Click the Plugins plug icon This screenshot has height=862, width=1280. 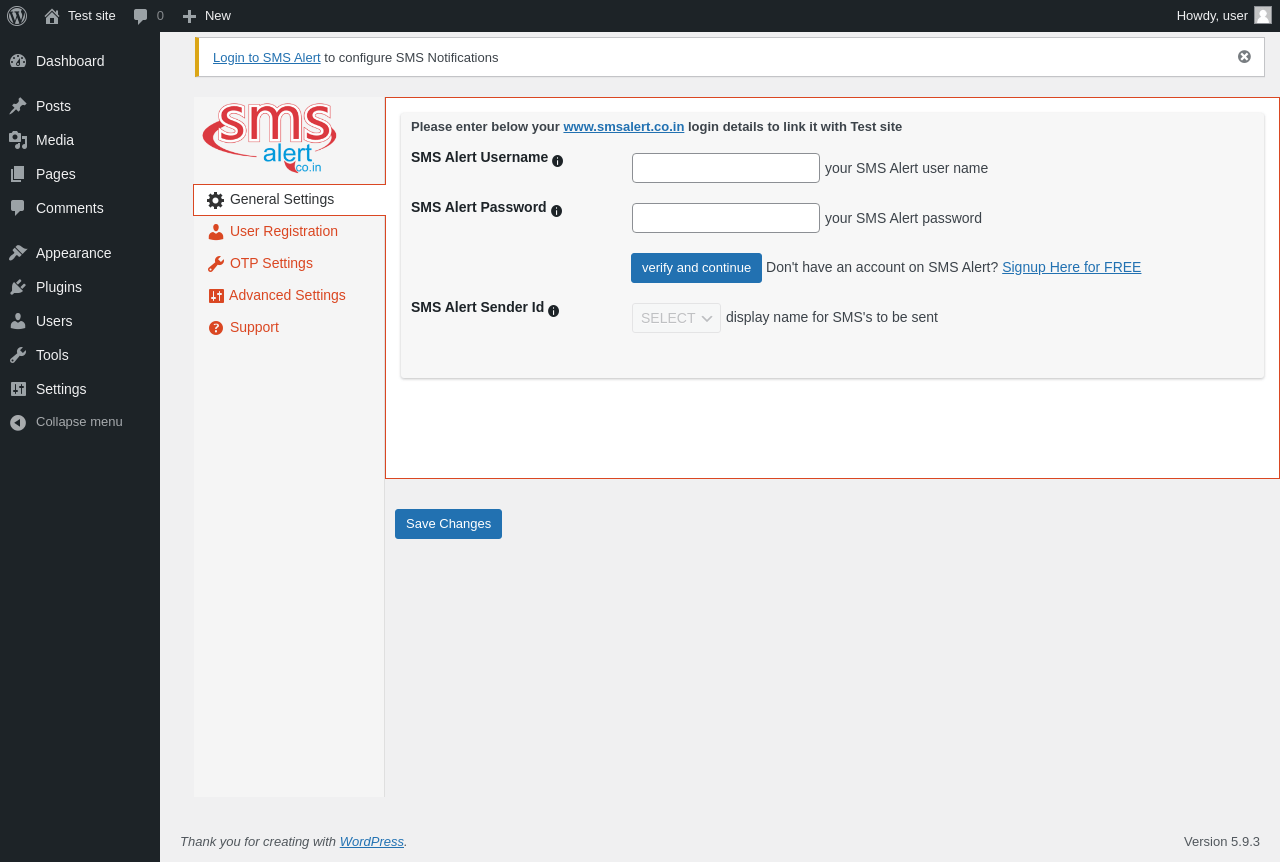click(18, 287)
